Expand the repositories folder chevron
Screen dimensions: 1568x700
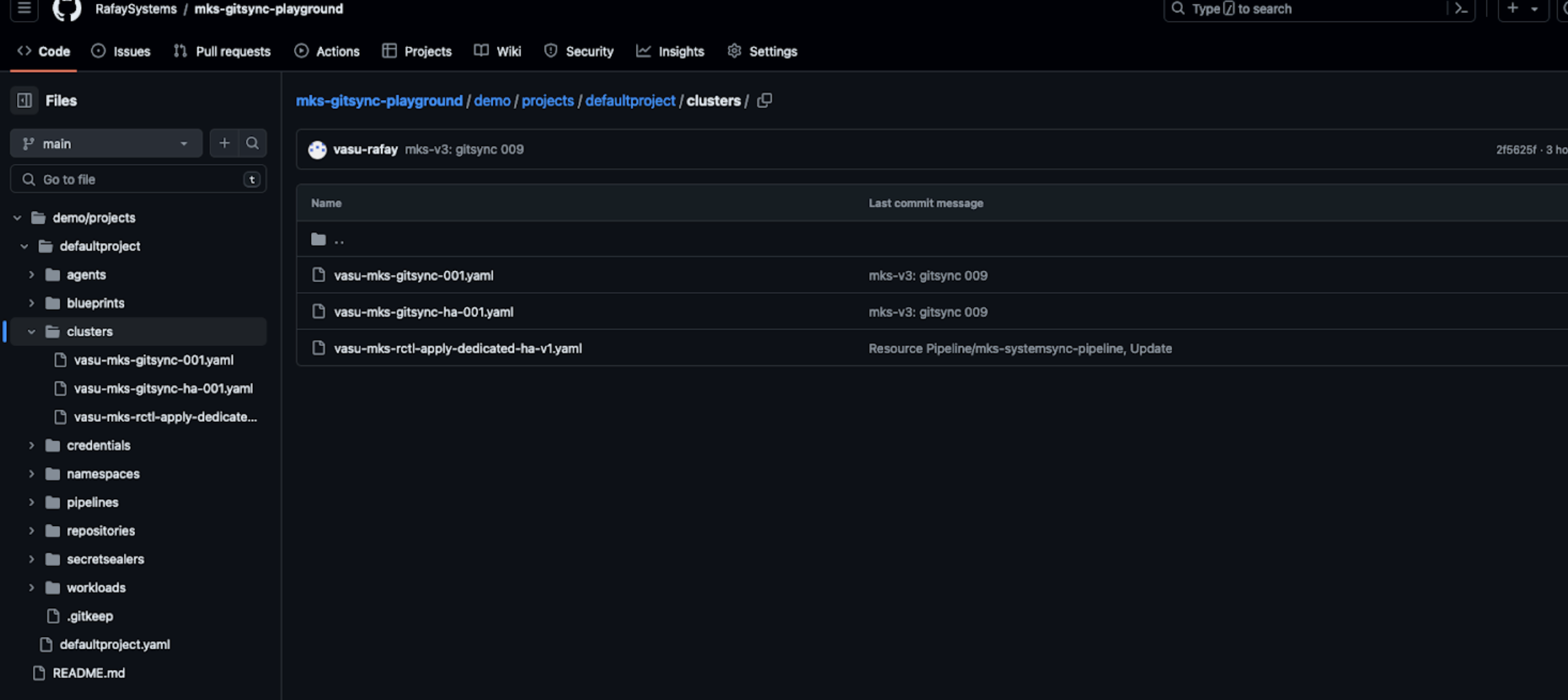pyautogui.click(x=32, y=531)
